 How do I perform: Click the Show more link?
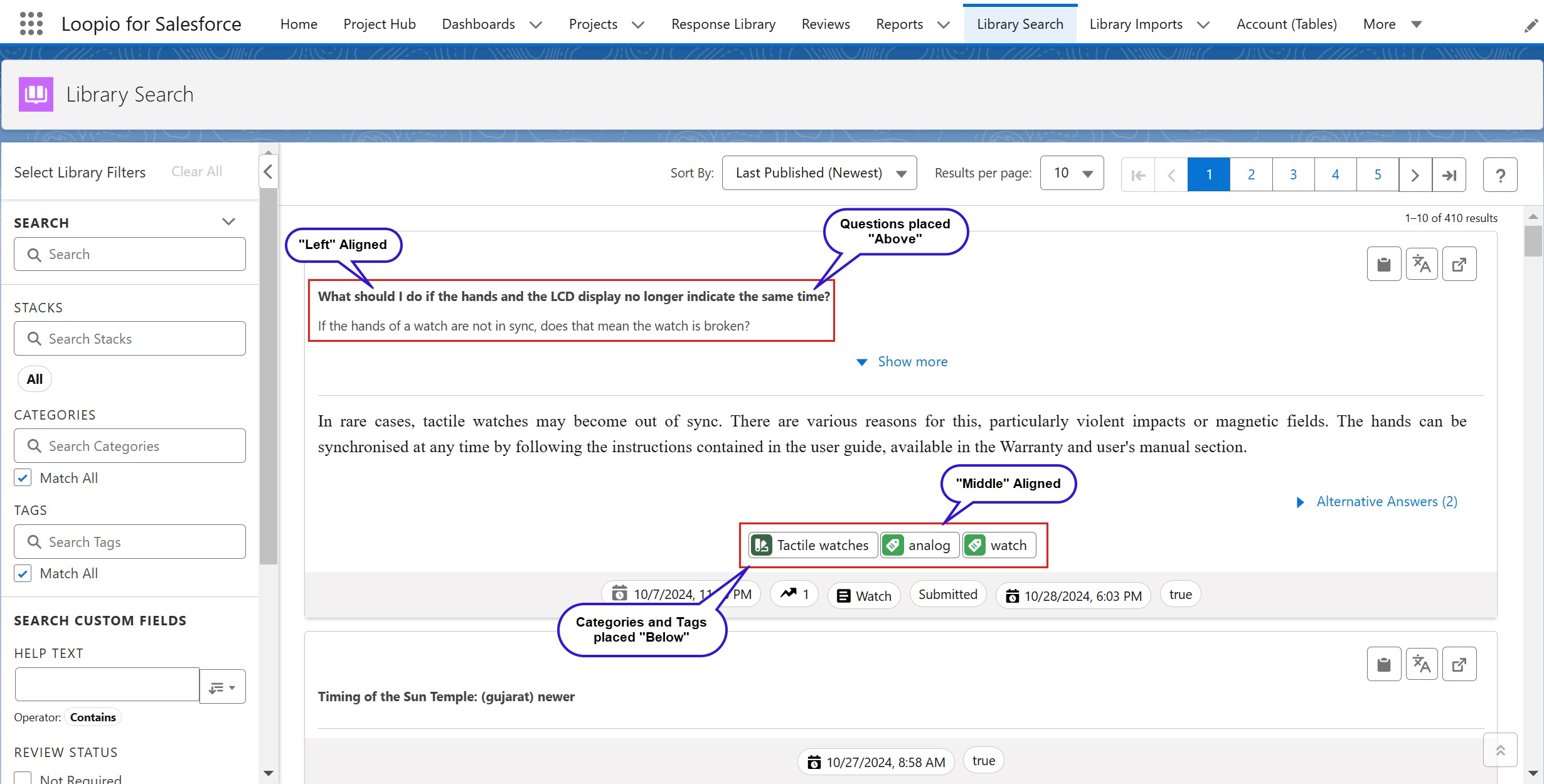tap(912, 362)
